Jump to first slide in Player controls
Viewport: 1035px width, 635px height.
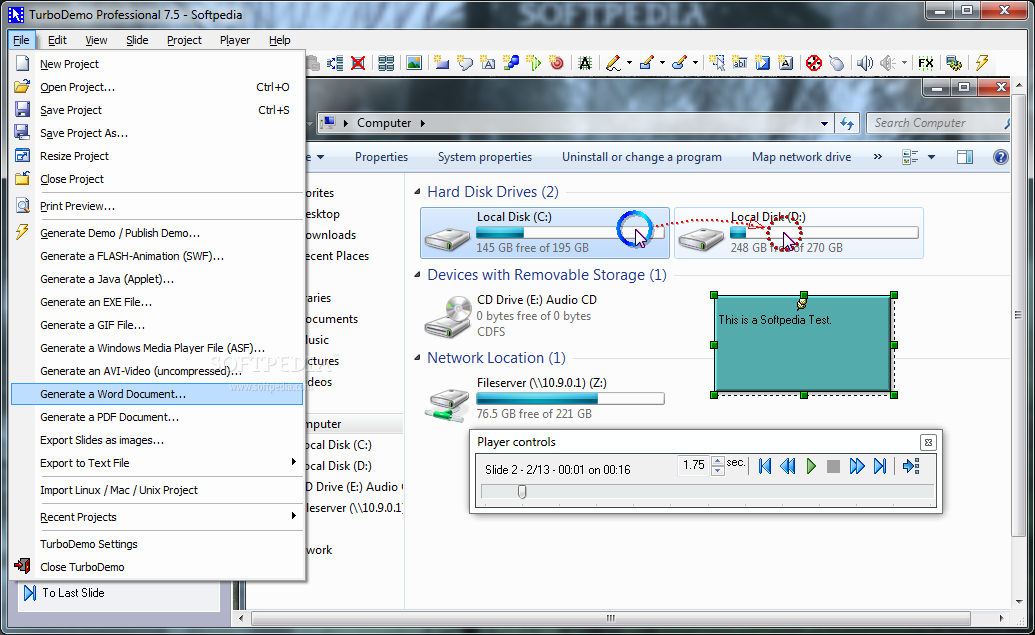pyautogui.click(x=765, y=467)
